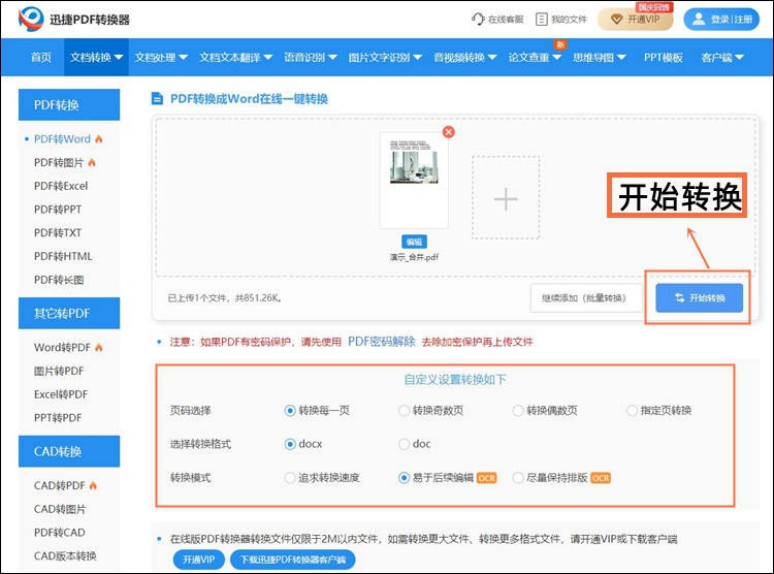This screenshot has height=574, width=774.
Task: Choose the doc format radio button
Action: click(404, 444)
